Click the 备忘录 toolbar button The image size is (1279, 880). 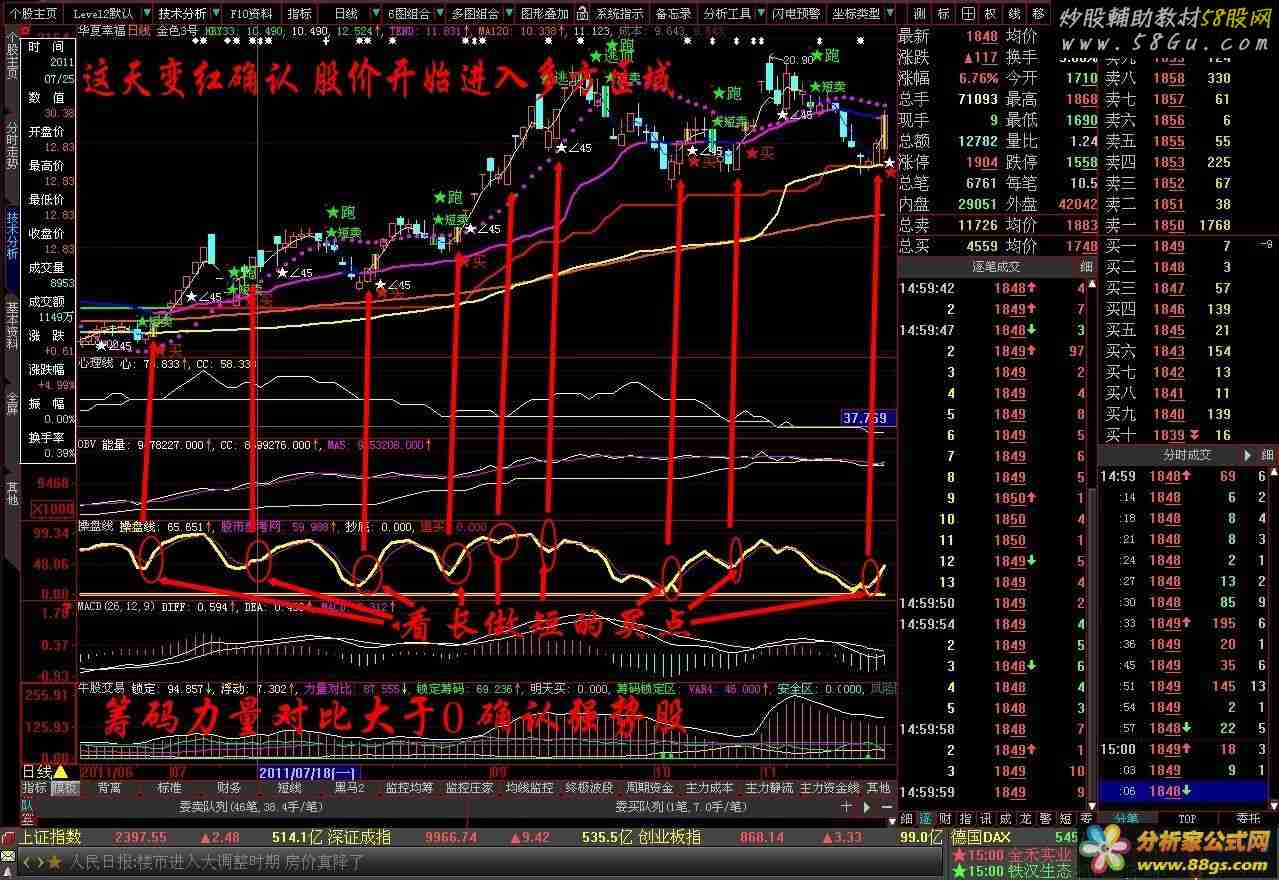tap(672, 14)
